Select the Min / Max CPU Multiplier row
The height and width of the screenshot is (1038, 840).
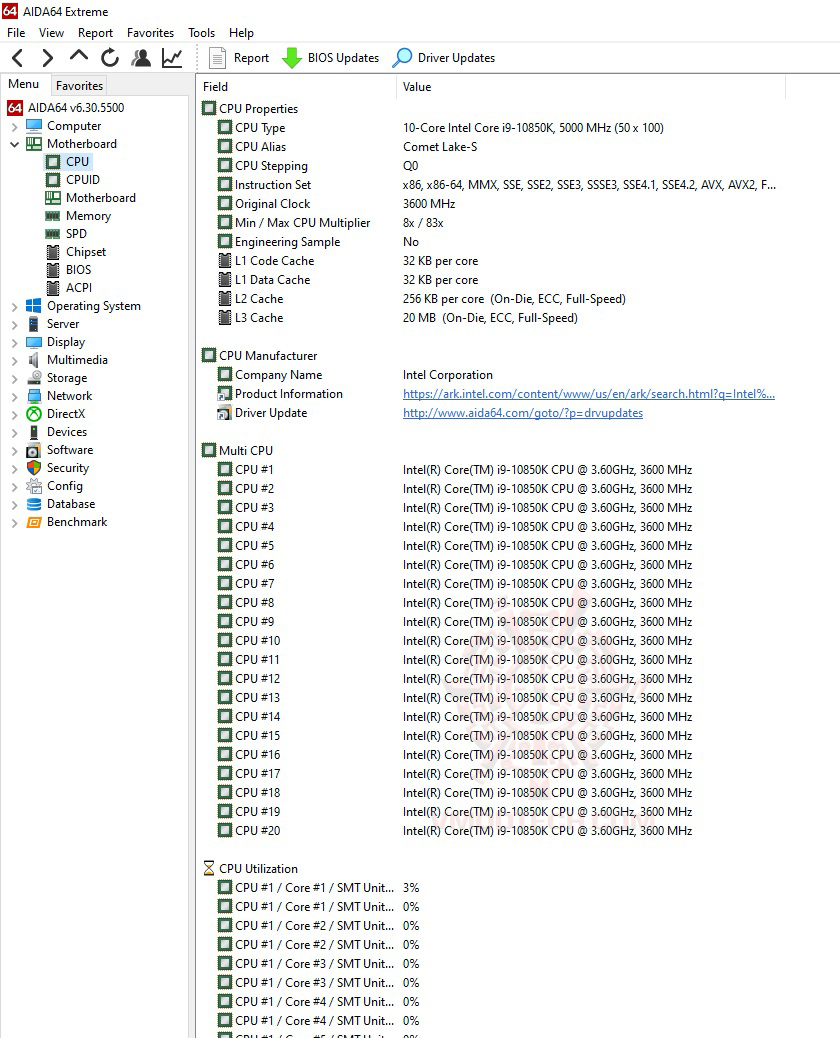[490, 223]
